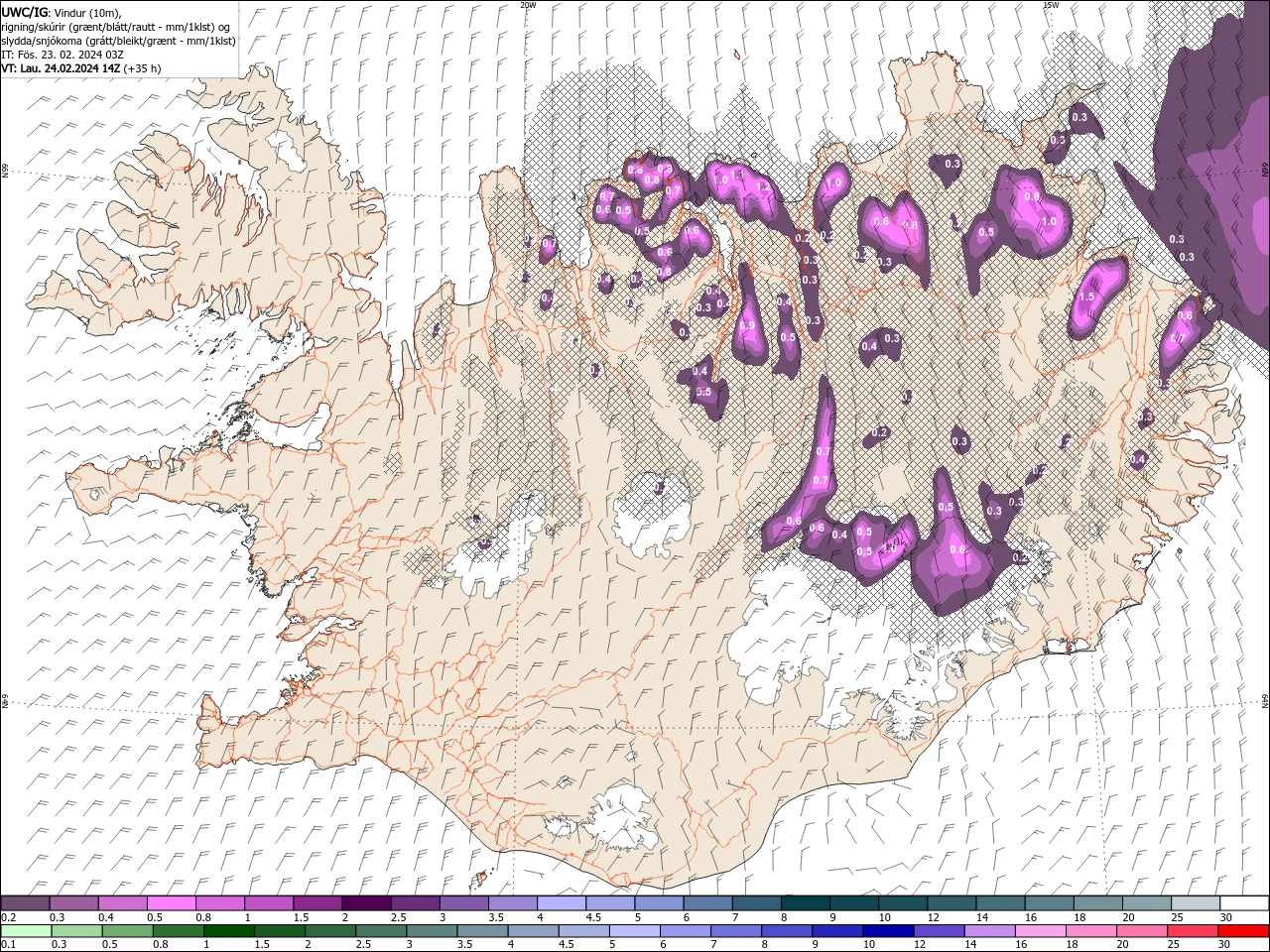Pick the bottom legend row swatch labeled 9
The height and width of the screenshot is (952, 1270).
(837, 931)
